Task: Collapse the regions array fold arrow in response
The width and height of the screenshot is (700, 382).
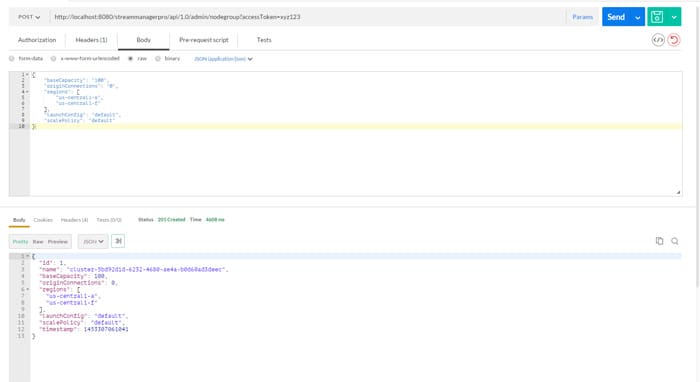Action: pyautogui.click(x=28, y=289)
